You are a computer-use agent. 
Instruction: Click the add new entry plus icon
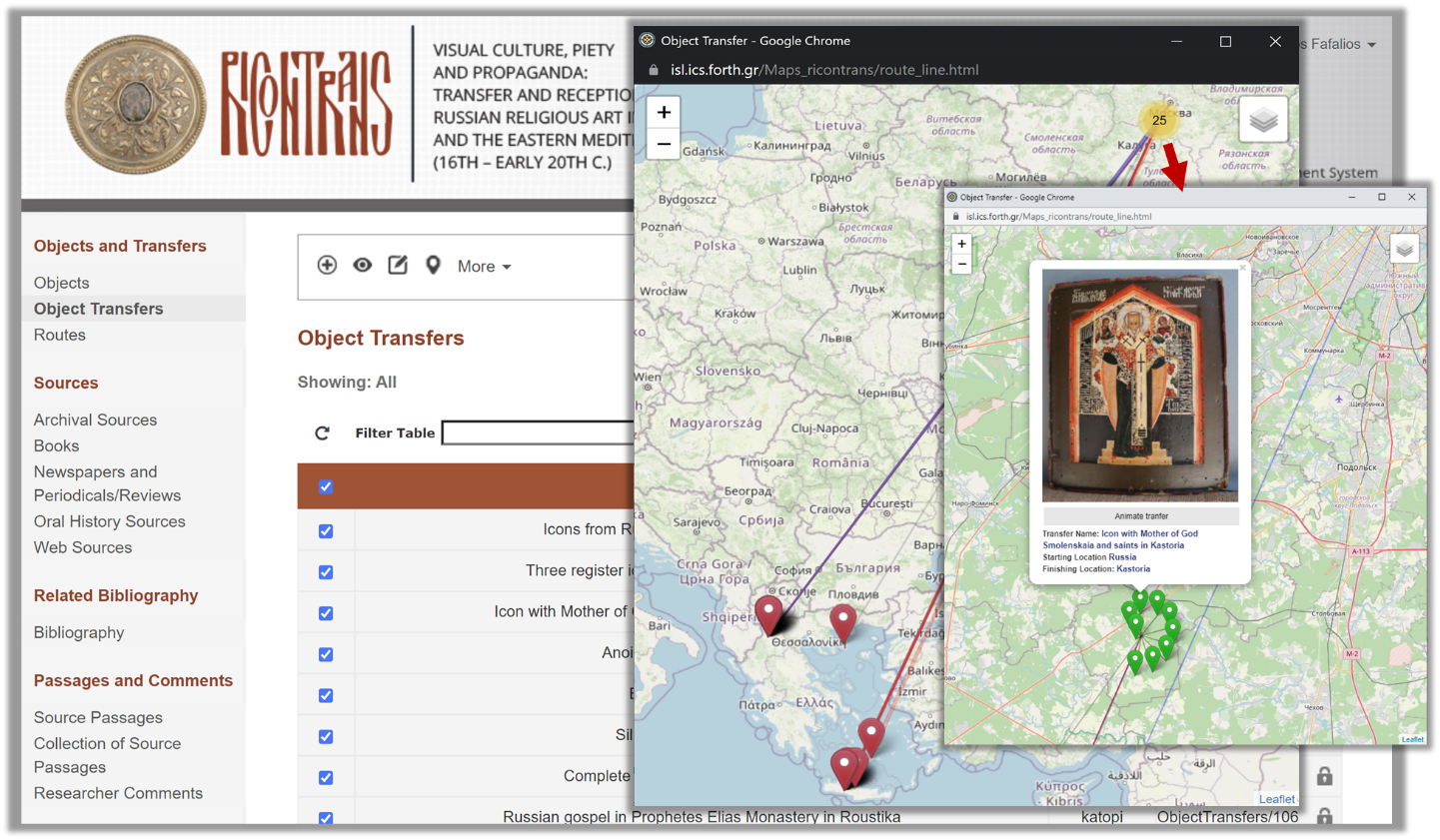(327, 265)
